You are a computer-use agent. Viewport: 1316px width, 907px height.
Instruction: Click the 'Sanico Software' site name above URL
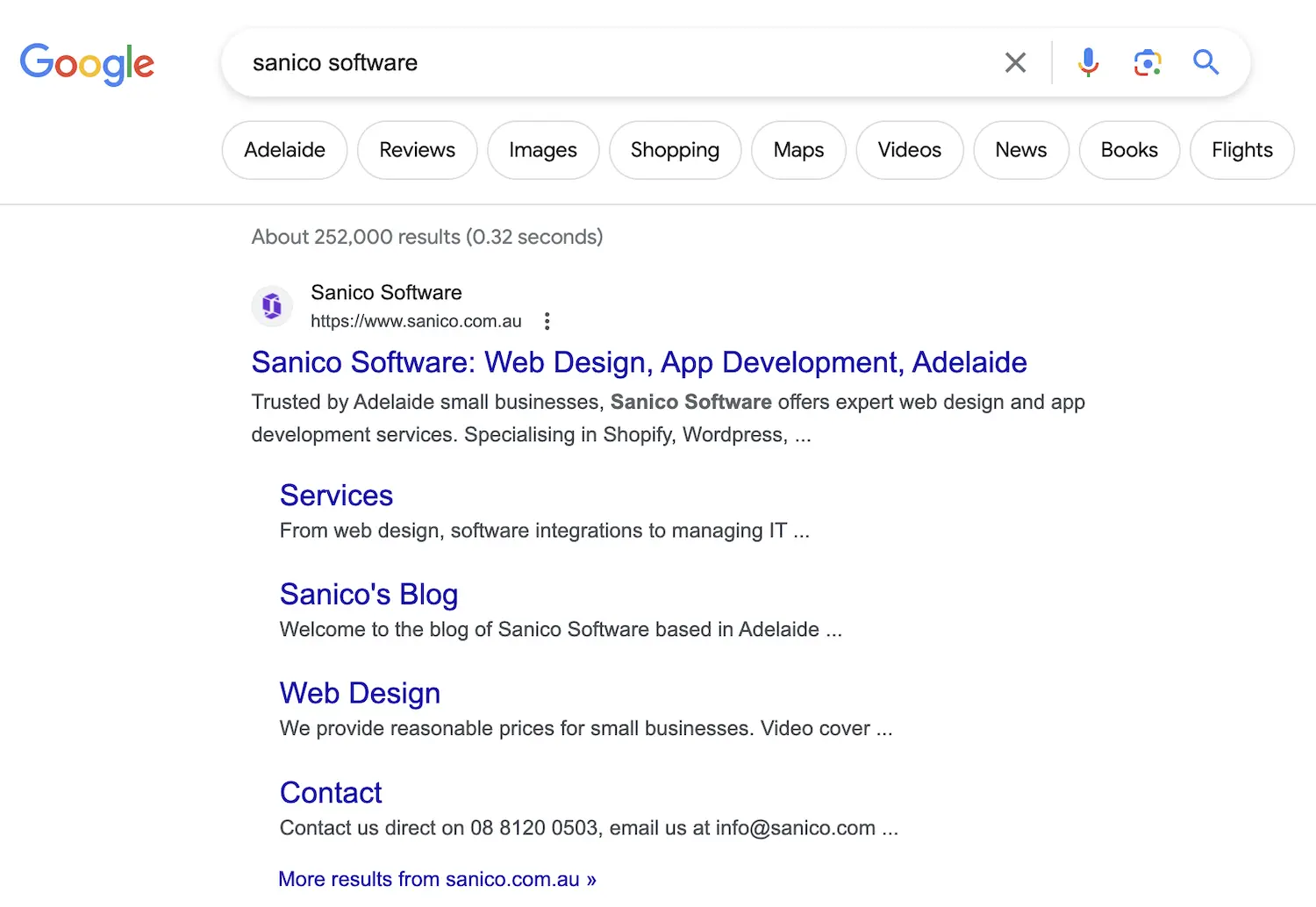click(386, 292)
